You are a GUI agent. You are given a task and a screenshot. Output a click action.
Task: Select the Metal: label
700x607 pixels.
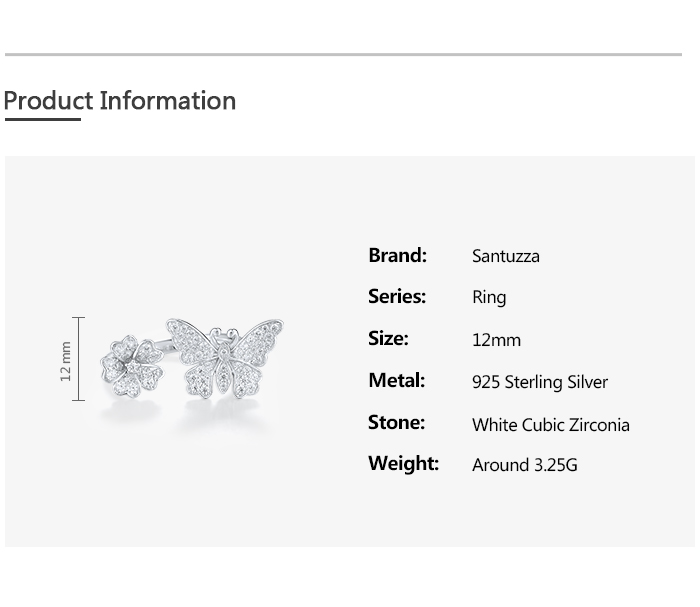pyautogui.click(x=396, y=381)
